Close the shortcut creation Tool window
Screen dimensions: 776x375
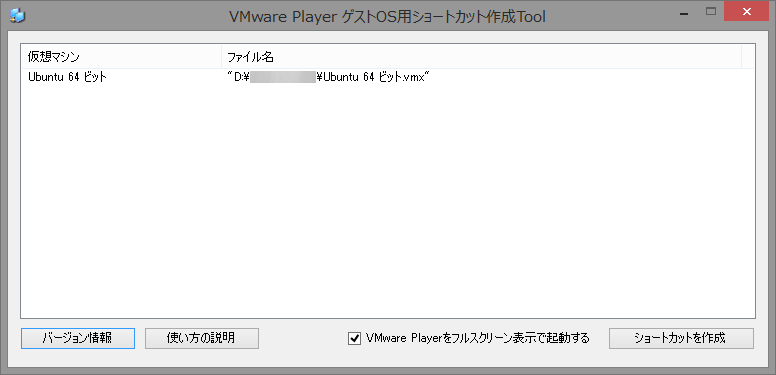click(x=746, y=11)
